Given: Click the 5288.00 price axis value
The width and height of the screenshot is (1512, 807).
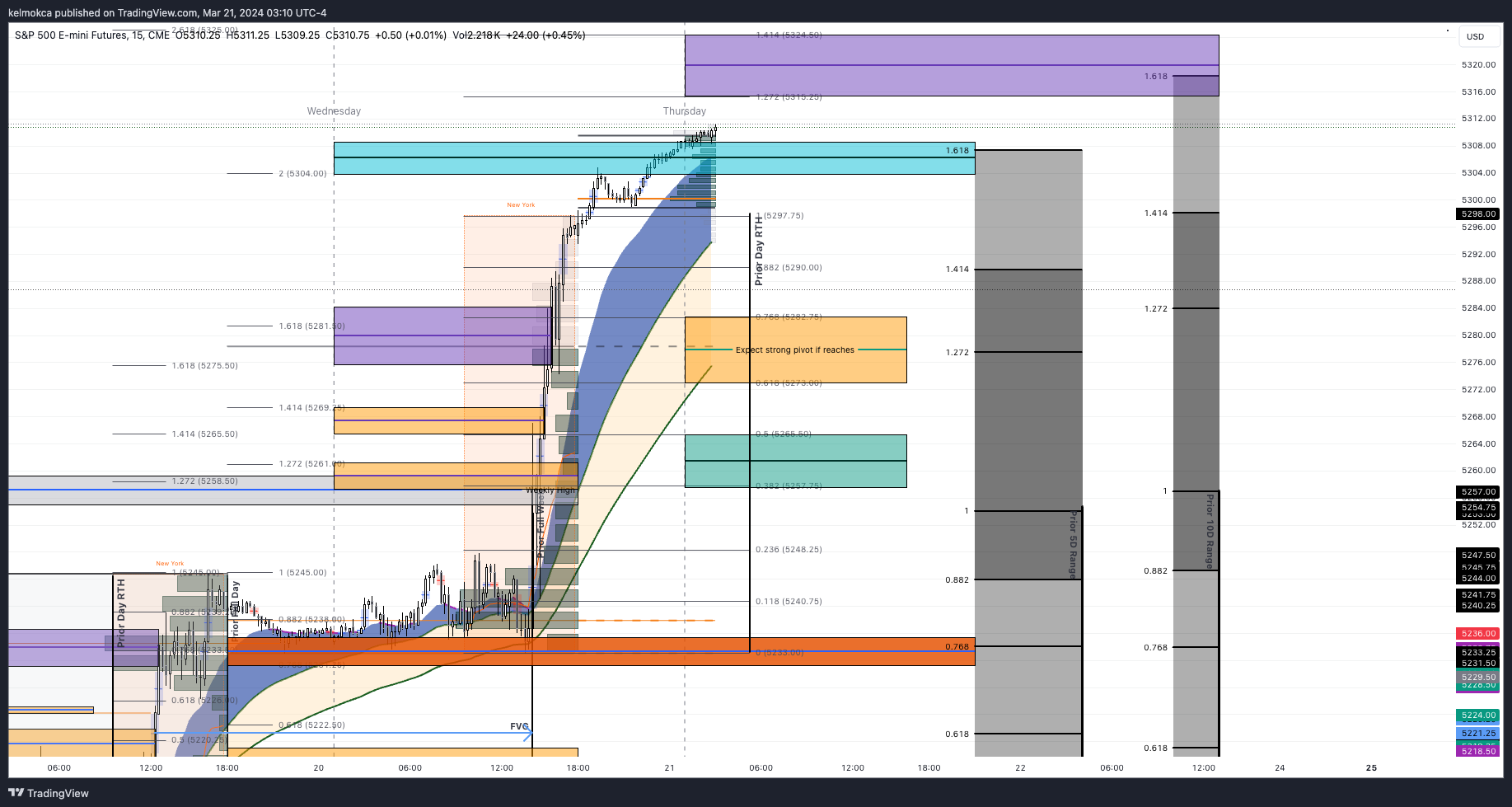Looking at the screenshot, I should coord(1478,281).
